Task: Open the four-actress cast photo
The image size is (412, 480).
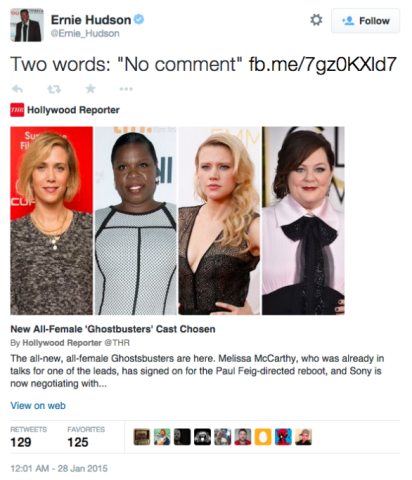Action: [177, 221]
